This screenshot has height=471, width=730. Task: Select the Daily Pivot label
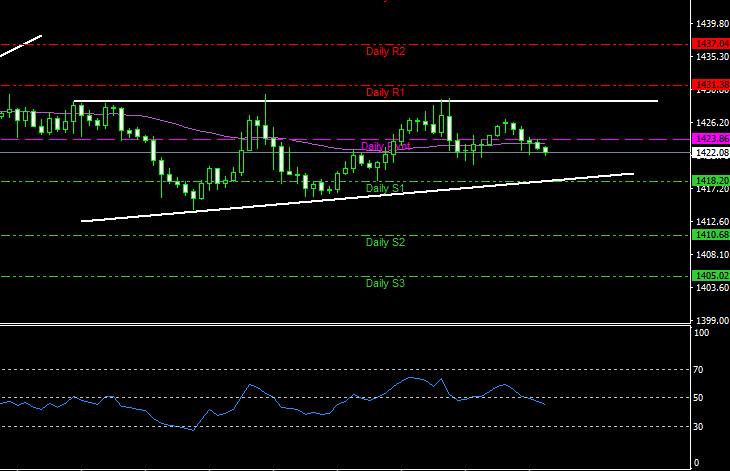[385, 146]
